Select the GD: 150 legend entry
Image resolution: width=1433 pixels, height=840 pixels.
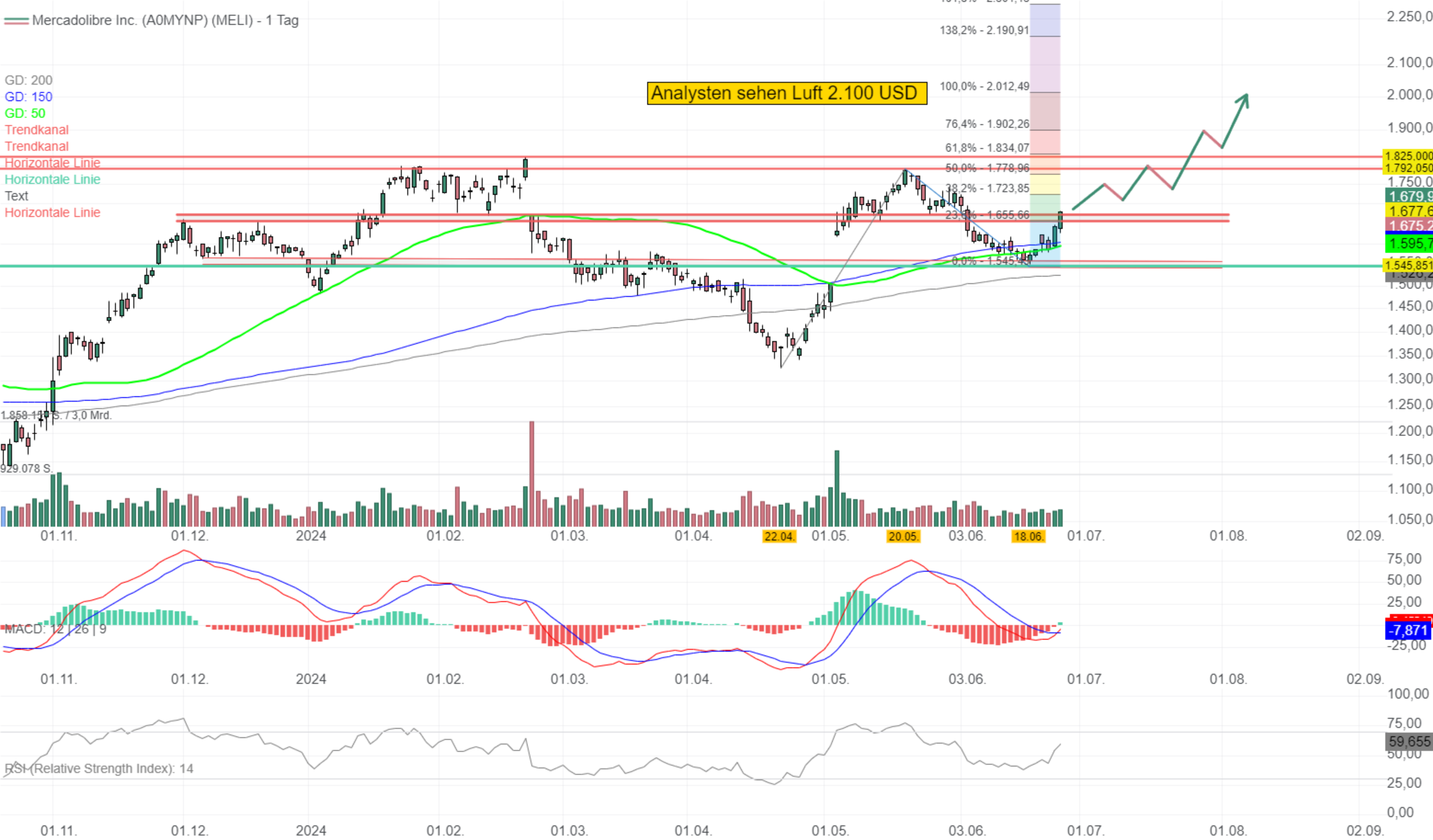tap(28, 96)
